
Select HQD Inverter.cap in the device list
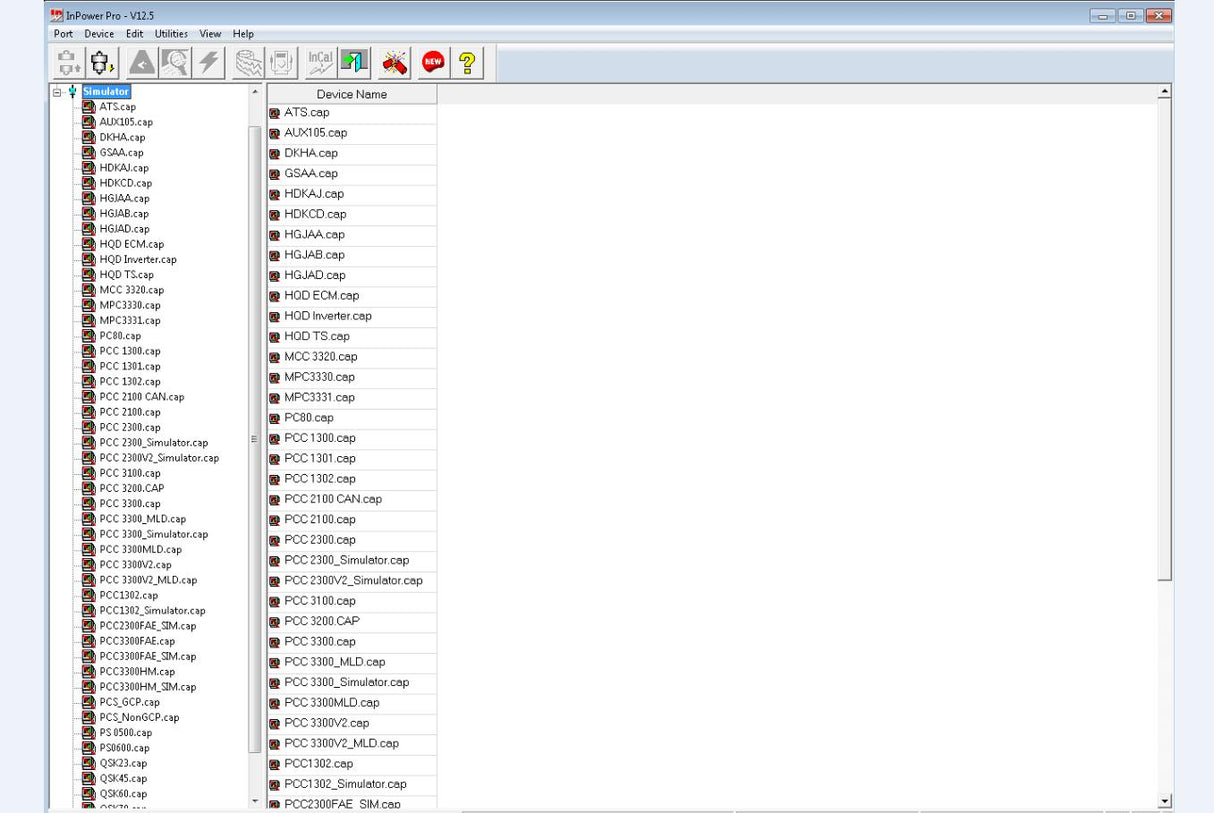327,316
